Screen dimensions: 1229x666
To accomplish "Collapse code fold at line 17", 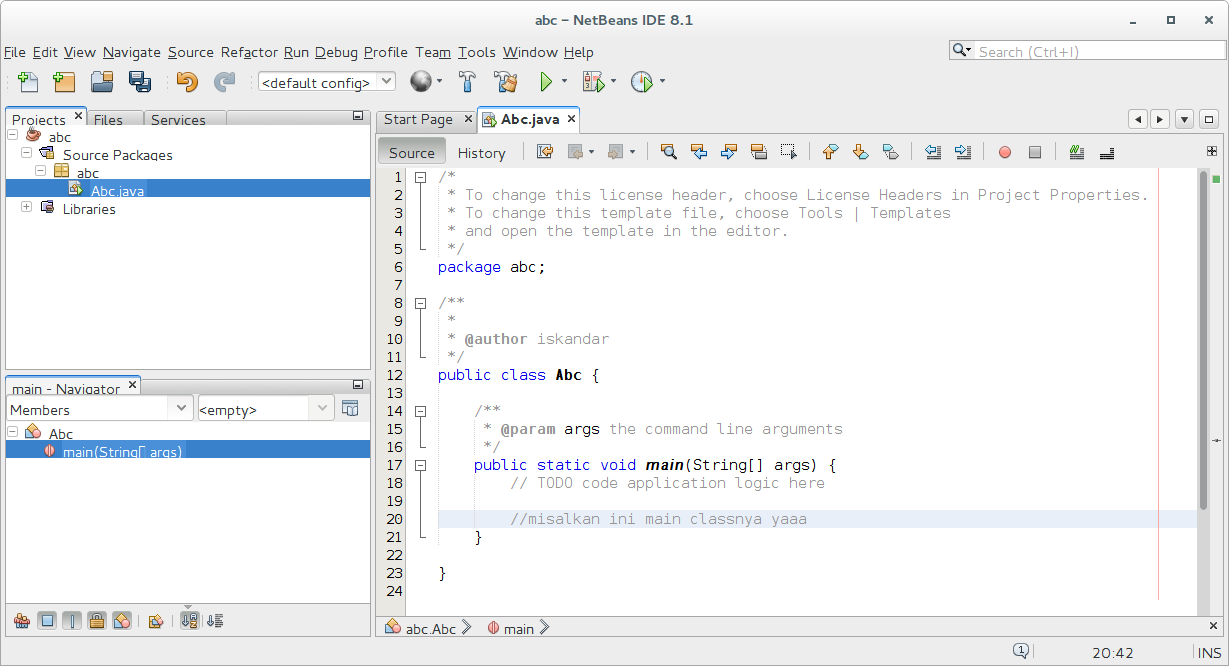I will pos(421,465).
